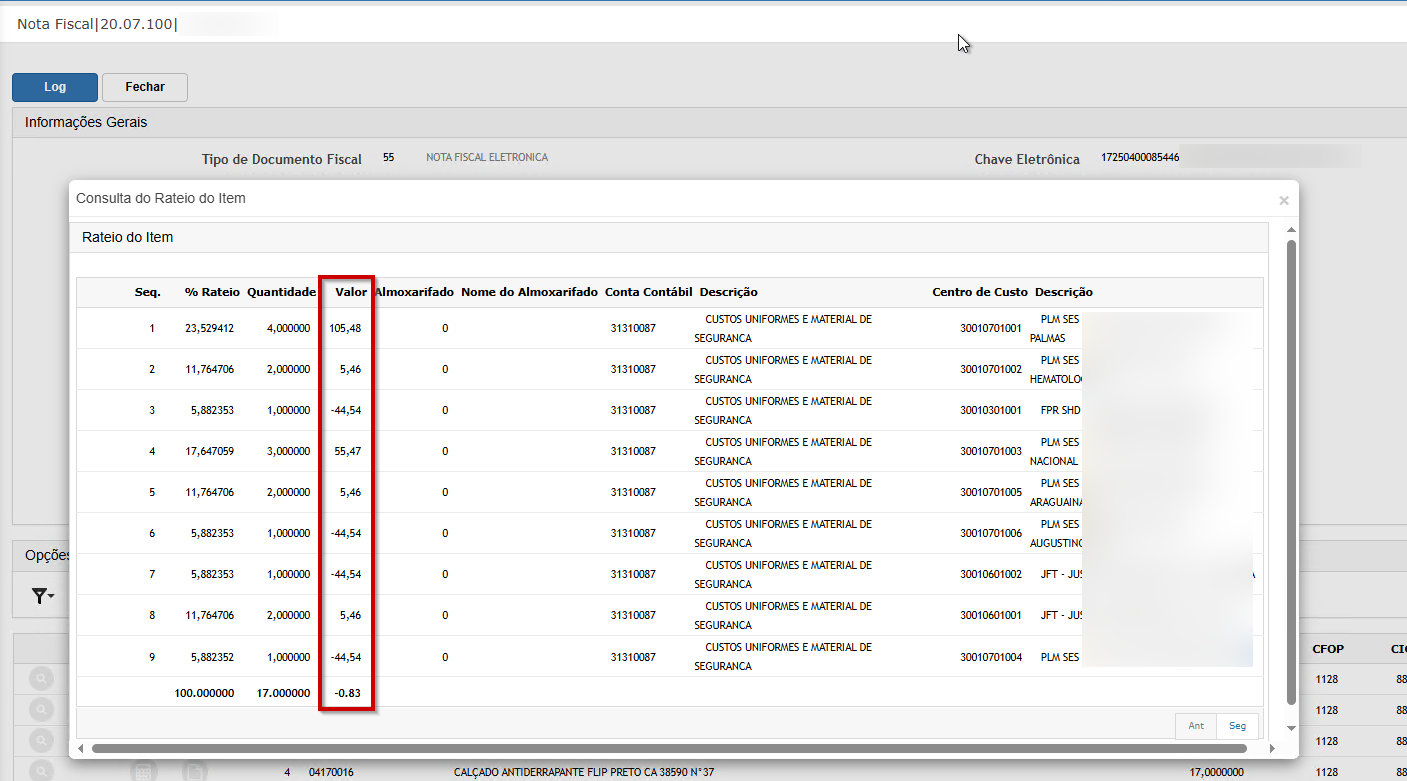Go to next page with Seg button
This screenshot has width=1407, height=781.
tap(1238, 726)
